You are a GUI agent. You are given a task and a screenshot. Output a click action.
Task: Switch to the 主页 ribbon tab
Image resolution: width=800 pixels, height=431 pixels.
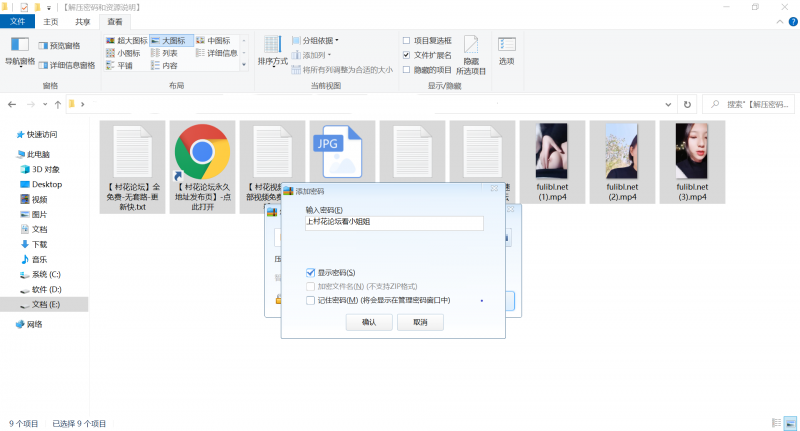(51, 21)
